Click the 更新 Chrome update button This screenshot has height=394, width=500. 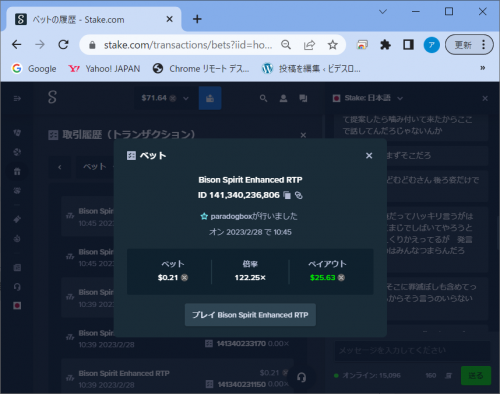point(469,45)
